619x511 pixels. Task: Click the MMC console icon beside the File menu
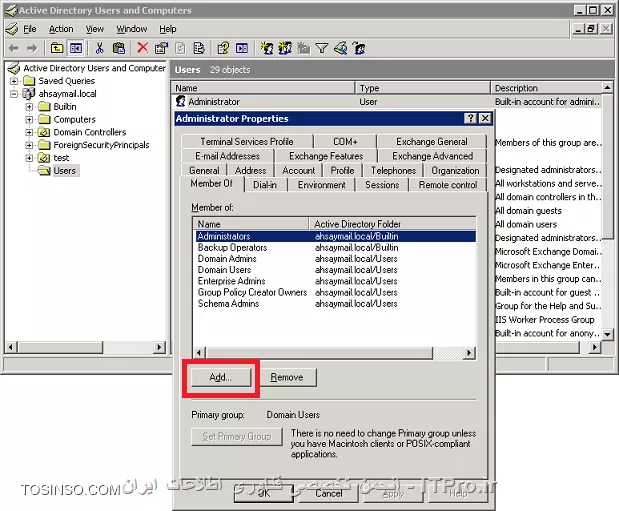pos(12,29)
